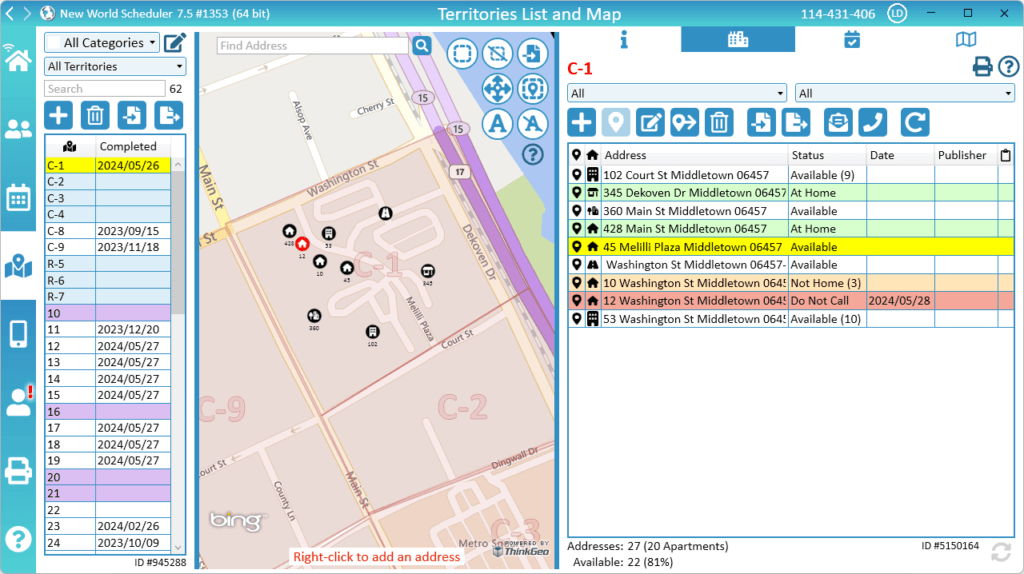Select the 12 Washington St address row

pyautogui.click(x=690, y=301)
